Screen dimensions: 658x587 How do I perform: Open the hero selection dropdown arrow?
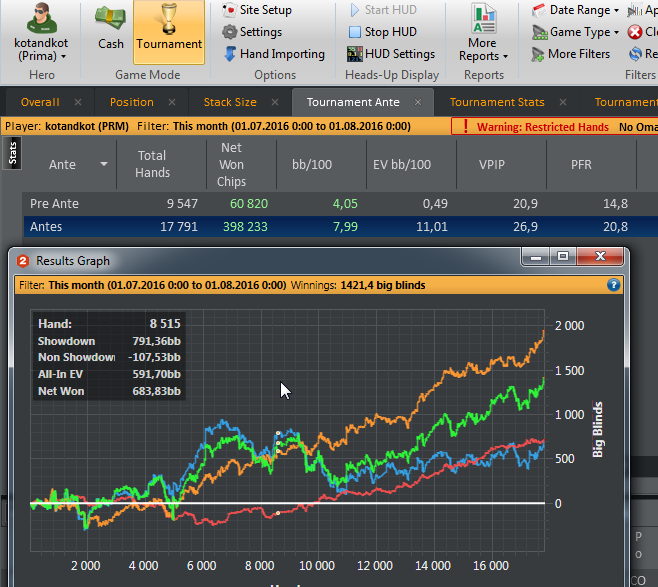63,56
